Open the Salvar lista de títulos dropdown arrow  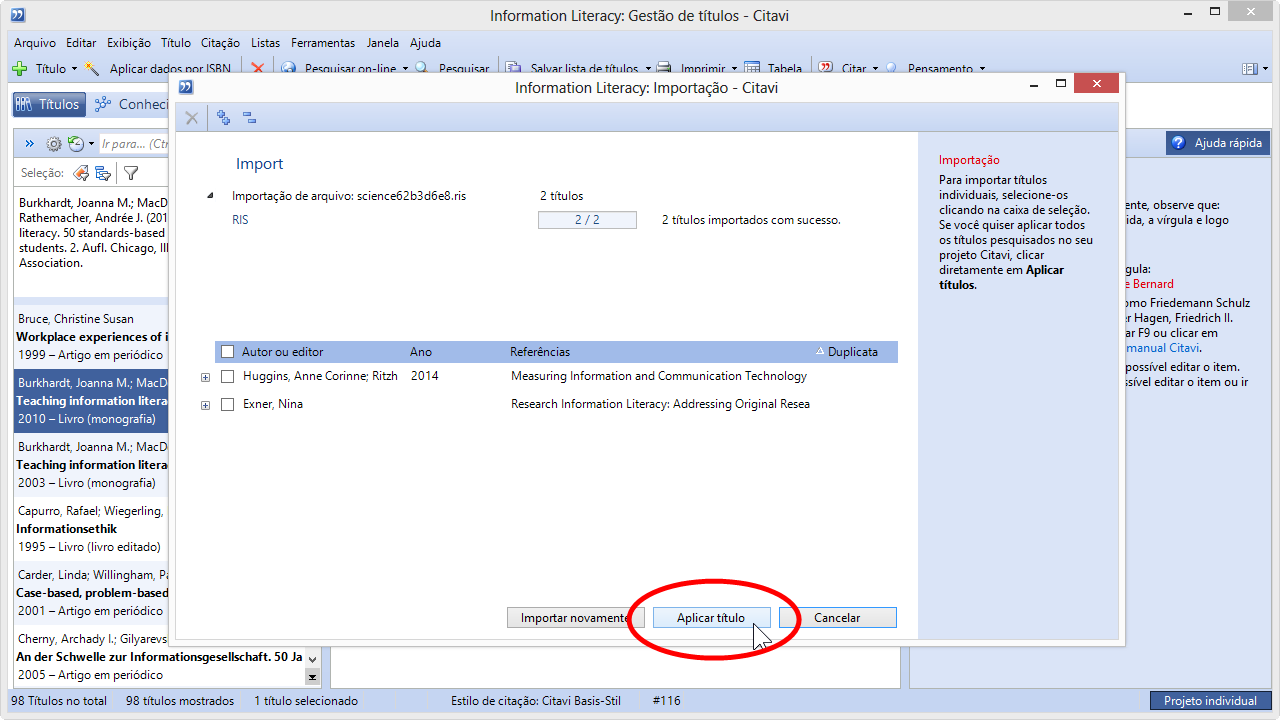(x=648, y=69)
